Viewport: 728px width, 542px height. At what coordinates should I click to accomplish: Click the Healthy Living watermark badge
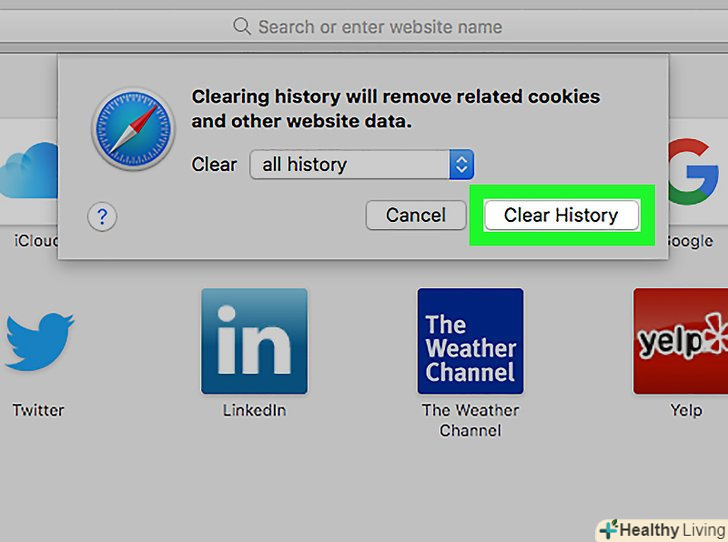[662, 530]
